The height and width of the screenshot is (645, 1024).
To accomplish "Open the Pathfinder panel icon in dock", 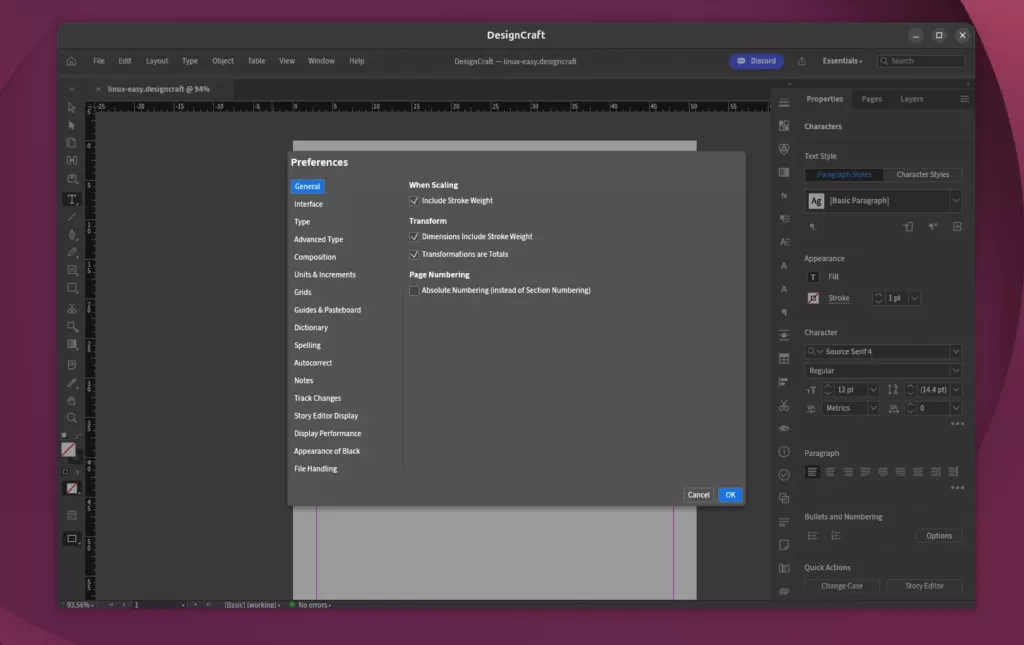I will (x=784, y=498).
